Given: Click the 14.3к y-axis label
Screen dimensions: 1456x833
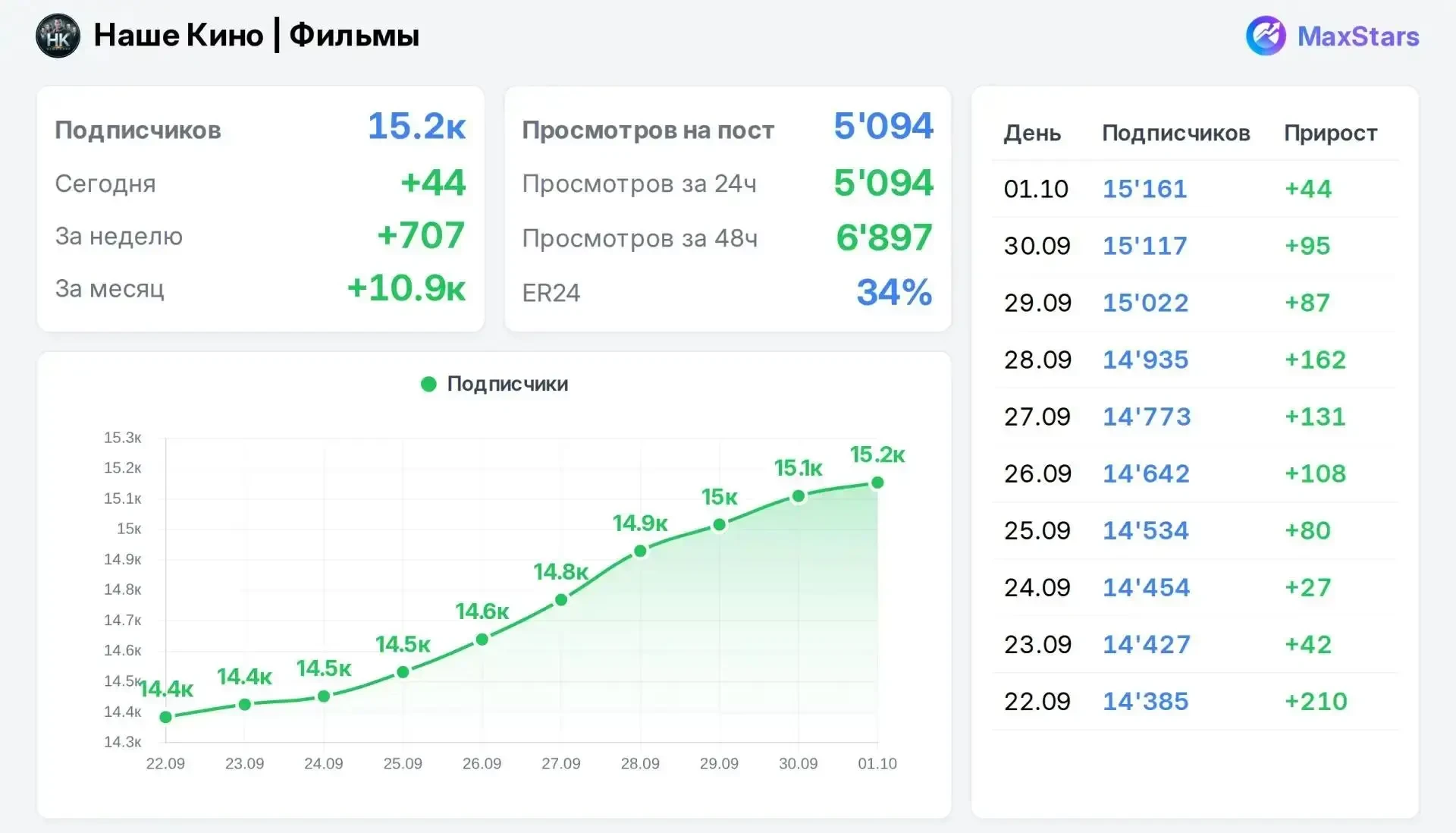Looking at the screenshot, I should 123,742.
